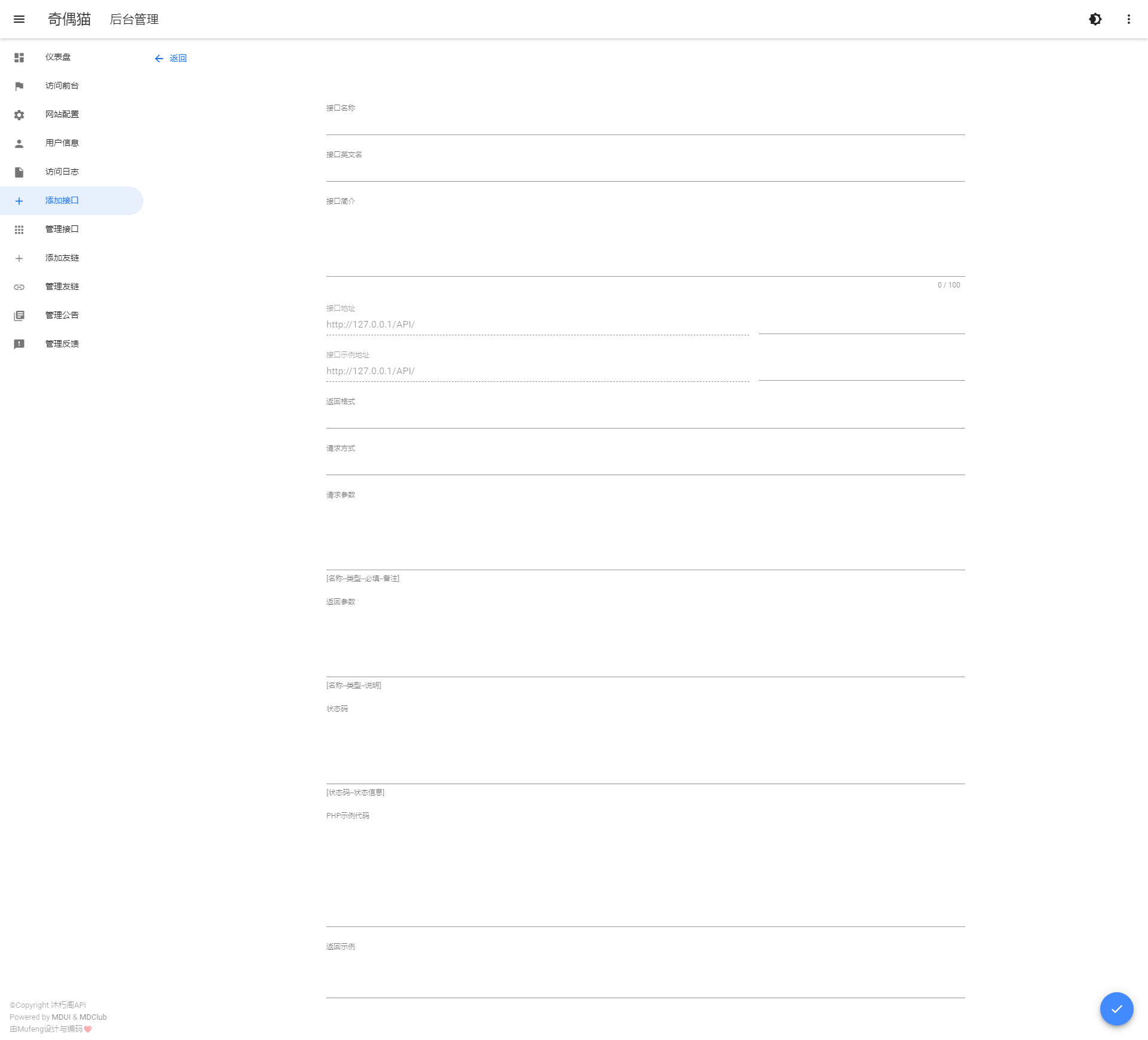
Task: Open 管理反馈 in the sidebar
Action: click(x=72, y=344)
